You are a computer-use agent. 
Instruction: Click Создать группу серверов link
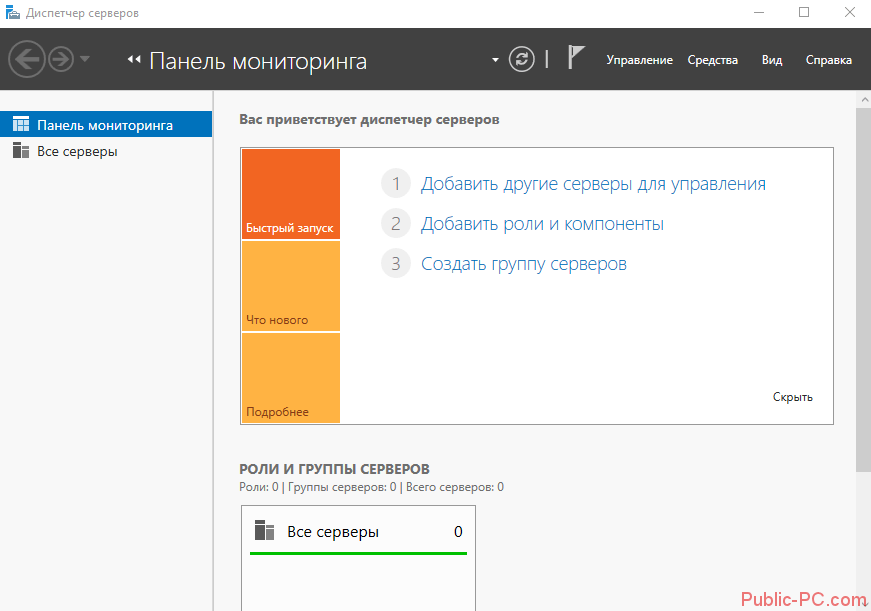(523, 264)
